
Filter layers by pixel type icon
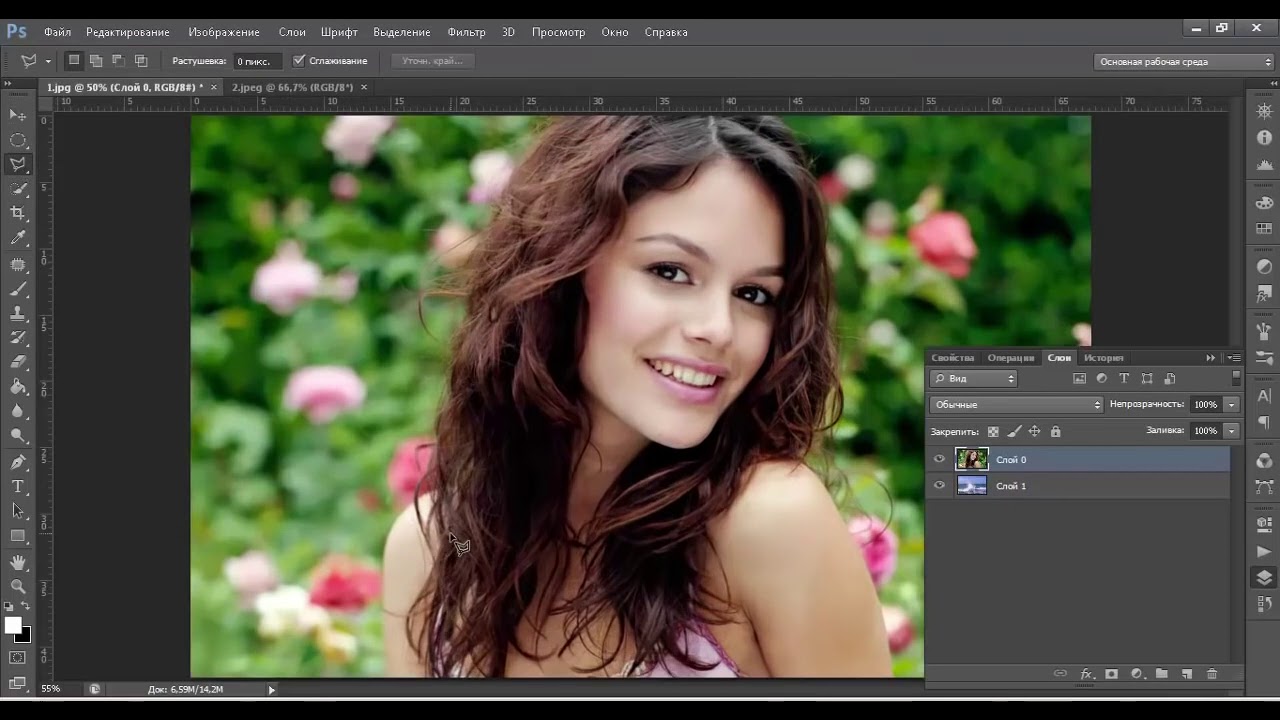[x=1079, y=379]
